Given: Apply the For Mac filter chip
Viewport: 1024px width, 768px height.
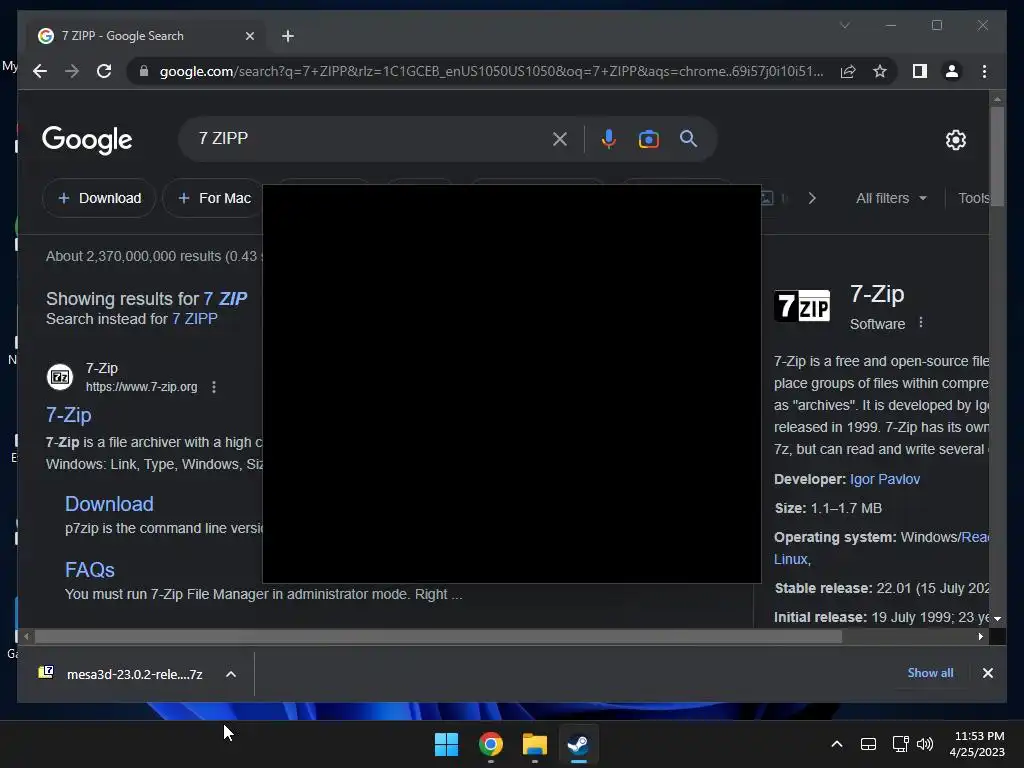Looking at the screenshot, I should point(214,198).
